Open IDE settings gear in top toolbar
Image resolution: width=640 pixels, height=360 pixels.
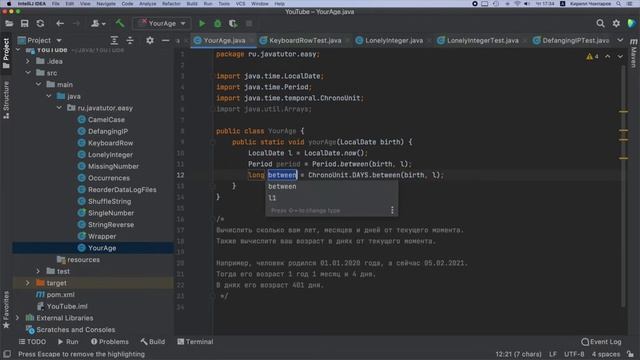pyautogui.click(x=616, y=24)
